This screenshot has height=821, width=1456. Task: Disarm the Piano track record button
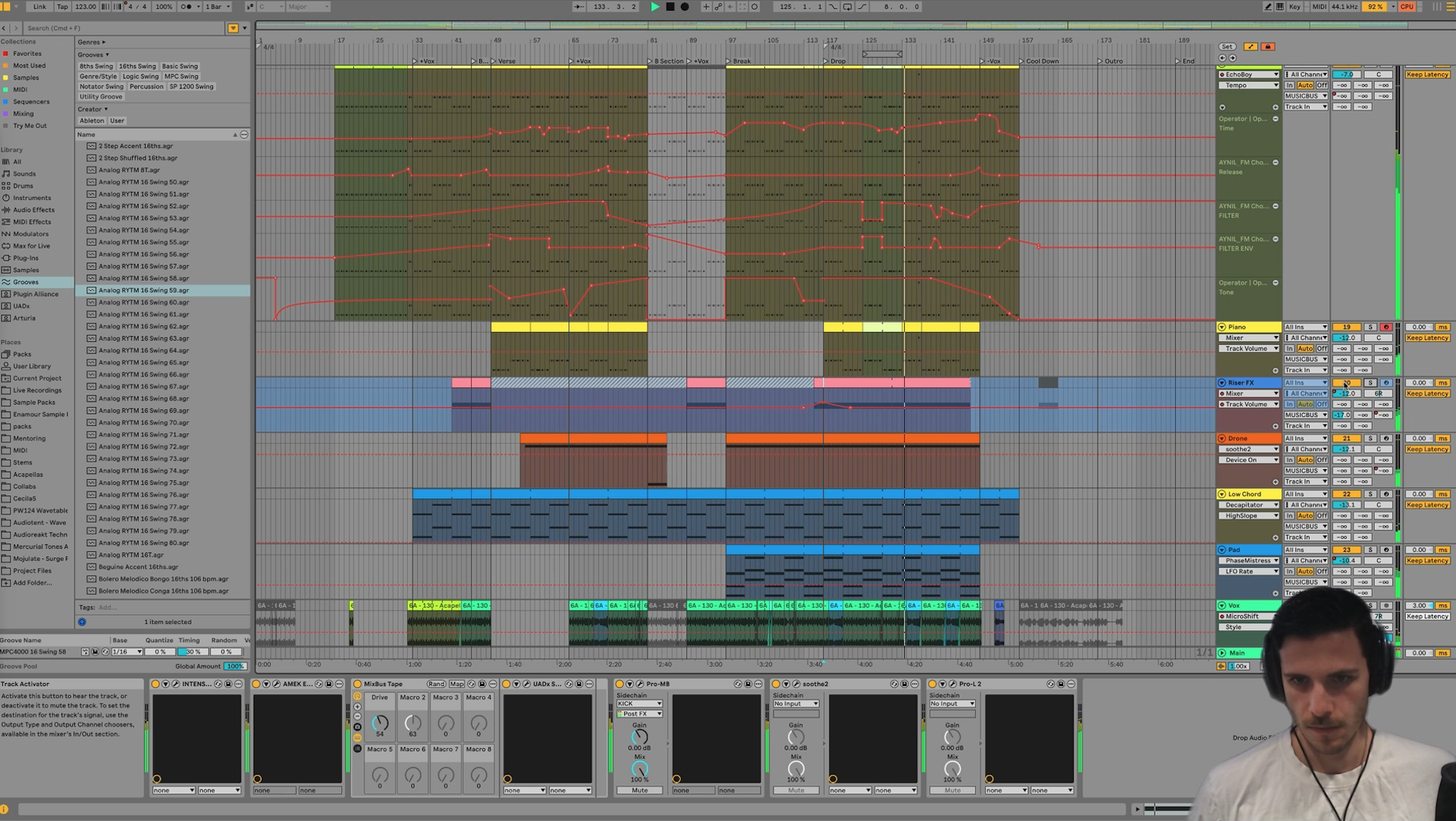tap(1385, 327)
